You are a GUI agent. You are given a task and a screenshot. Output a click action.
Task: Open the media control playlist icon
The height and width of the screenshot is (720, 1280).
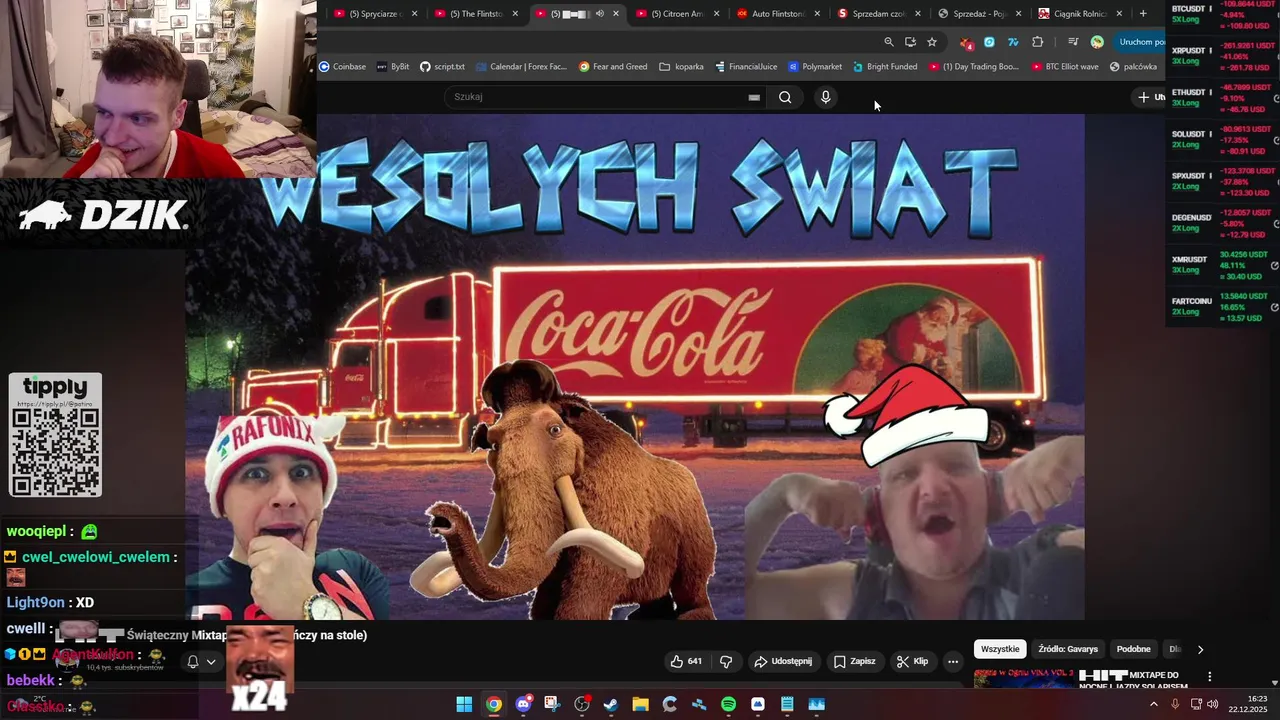(1073, 42)
